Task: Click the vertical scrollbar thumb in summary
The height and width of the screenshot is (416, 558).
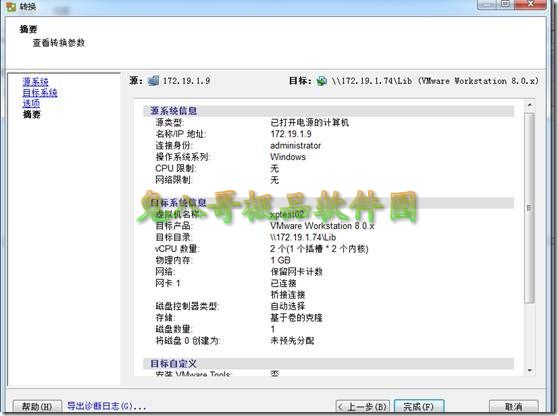Action: pos(530,208)
